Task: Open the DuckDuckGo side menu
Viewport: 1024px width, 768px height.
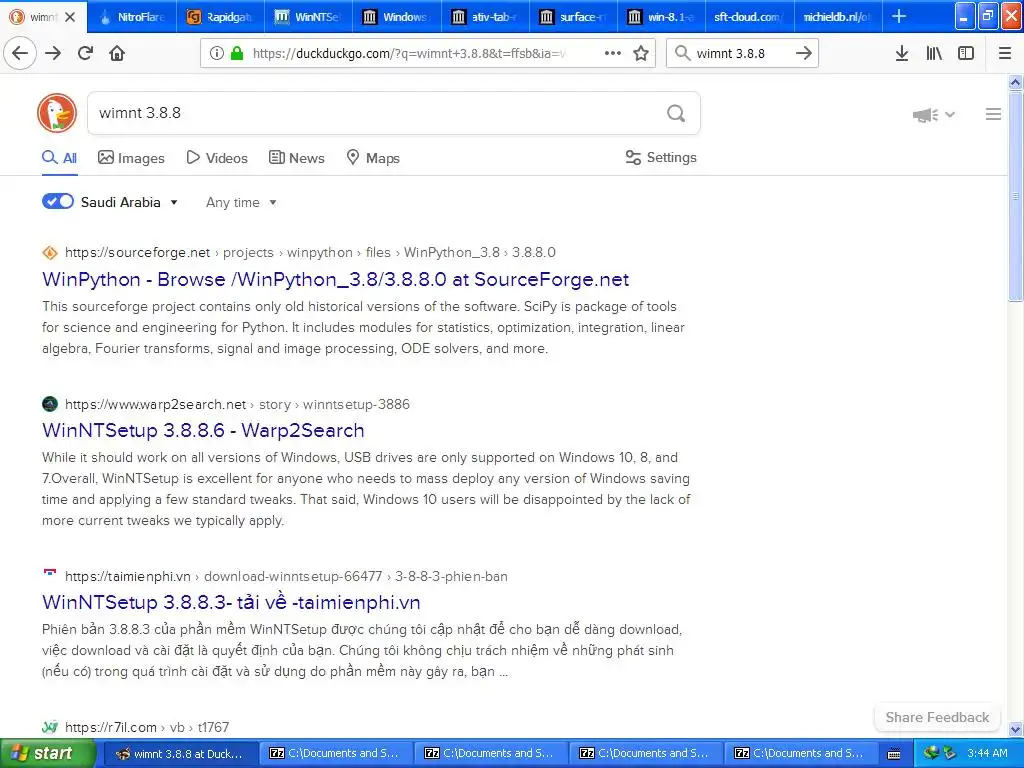Action: pos(993,114)
